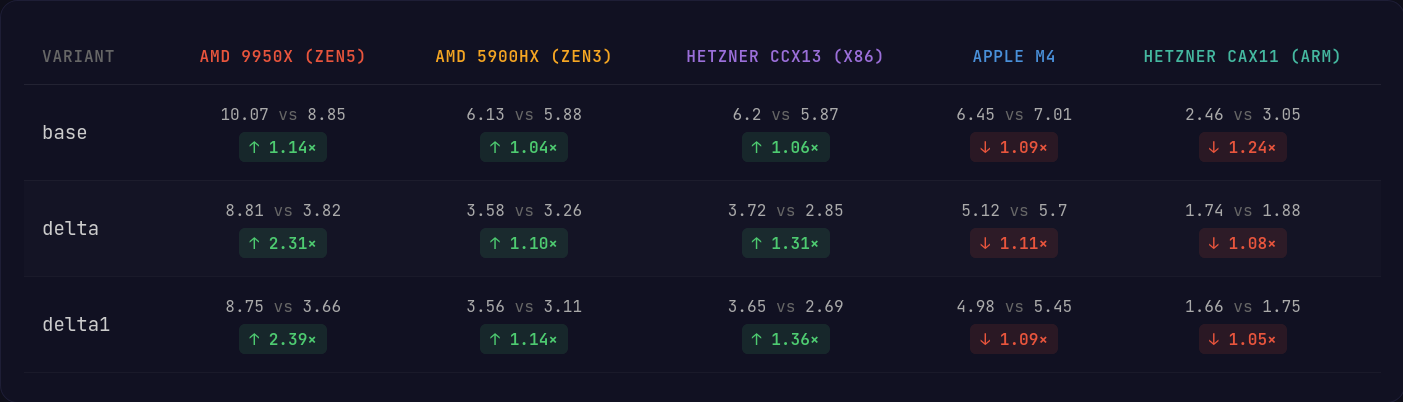
Task: Select the delta1 row label
Action: 76,324
